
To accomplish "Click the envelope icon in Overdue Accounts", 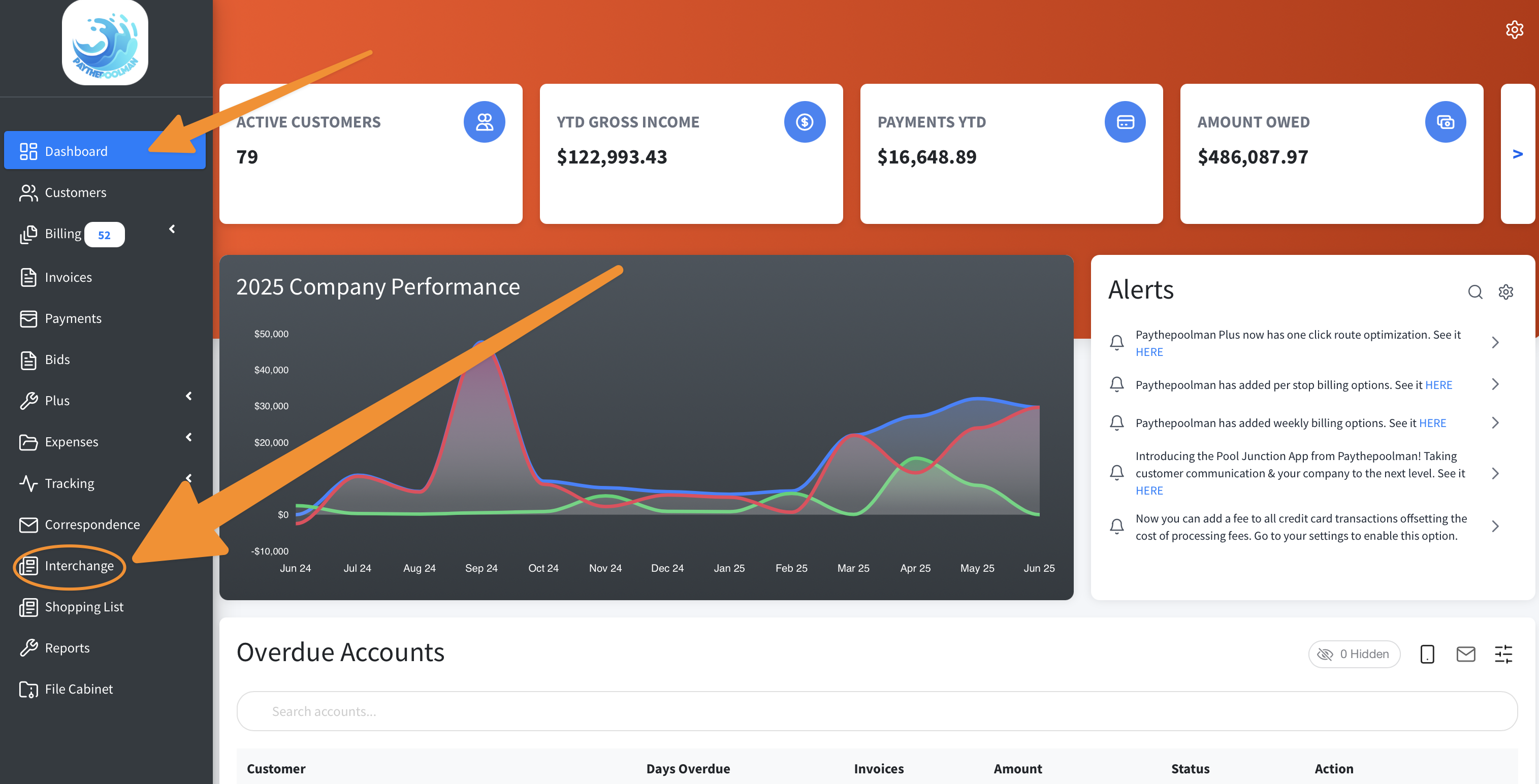I will click(x=1465, y=655).
